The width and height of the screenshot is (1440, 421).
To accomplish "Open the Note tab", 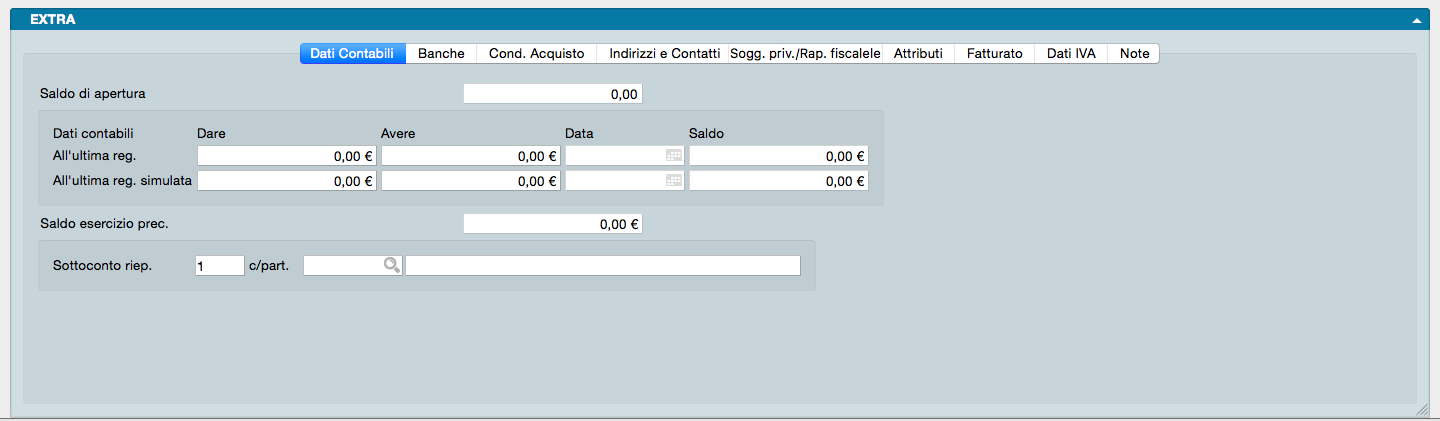I will tap(1134, 54).
